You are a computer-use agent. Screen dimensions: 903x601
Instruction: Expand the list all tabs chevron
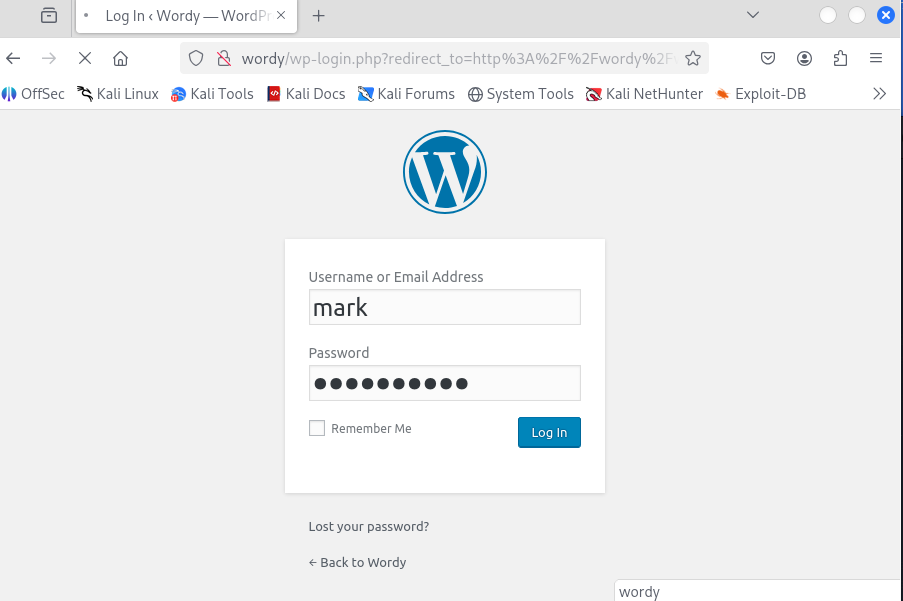point(753,15)
